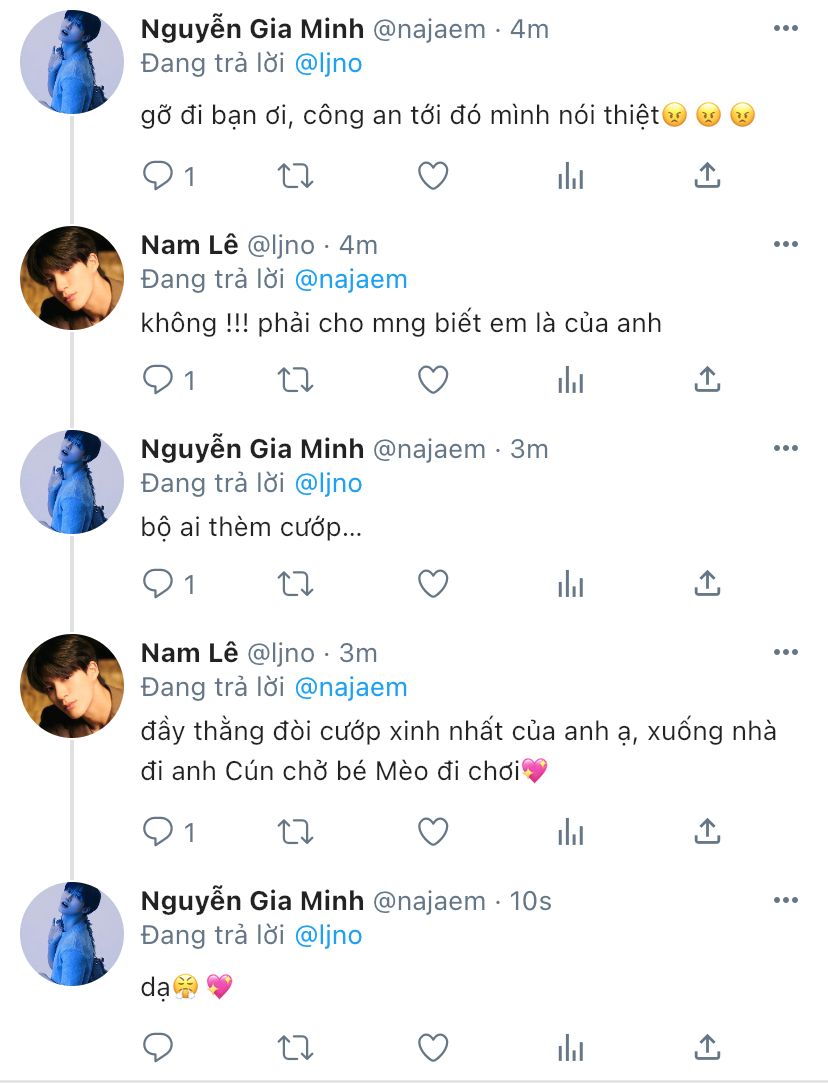
Task: Retweet the "không !!! phải cho mng" tweet
Action: [x=295, y=380]
